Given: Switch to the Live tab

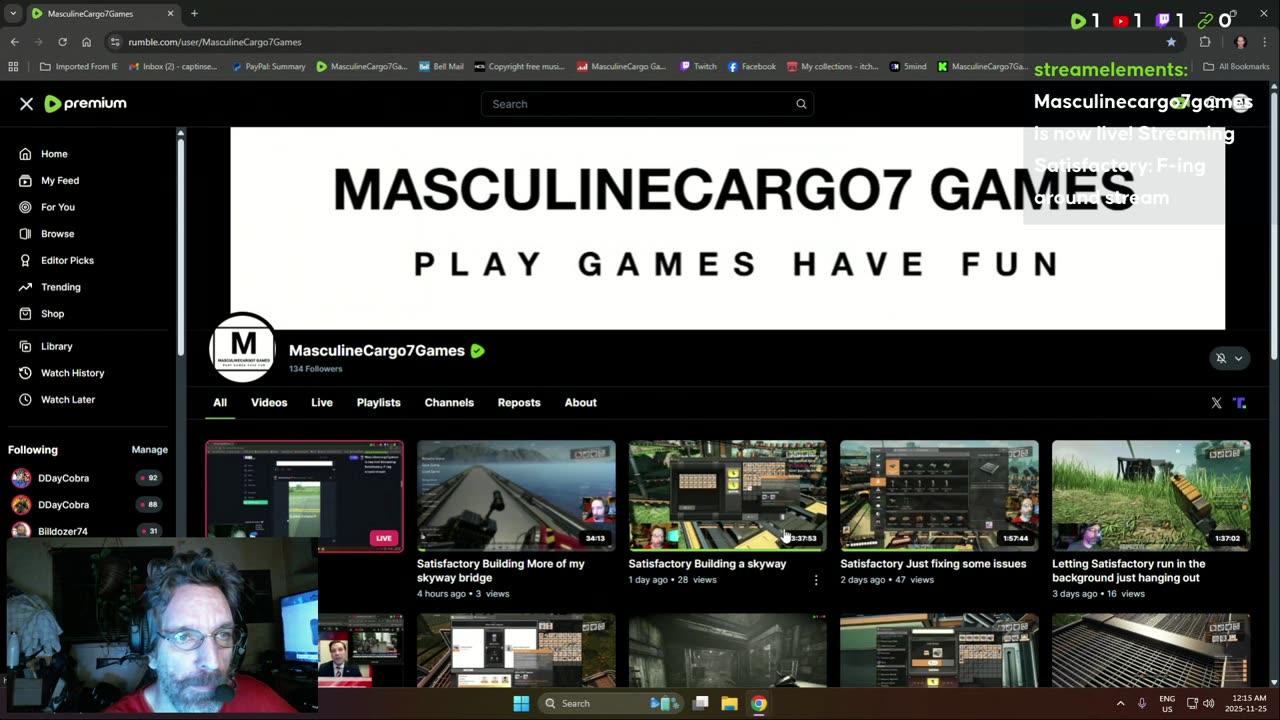Looking at the screenshot, I should pyautogui.click(x=322, y=403).
